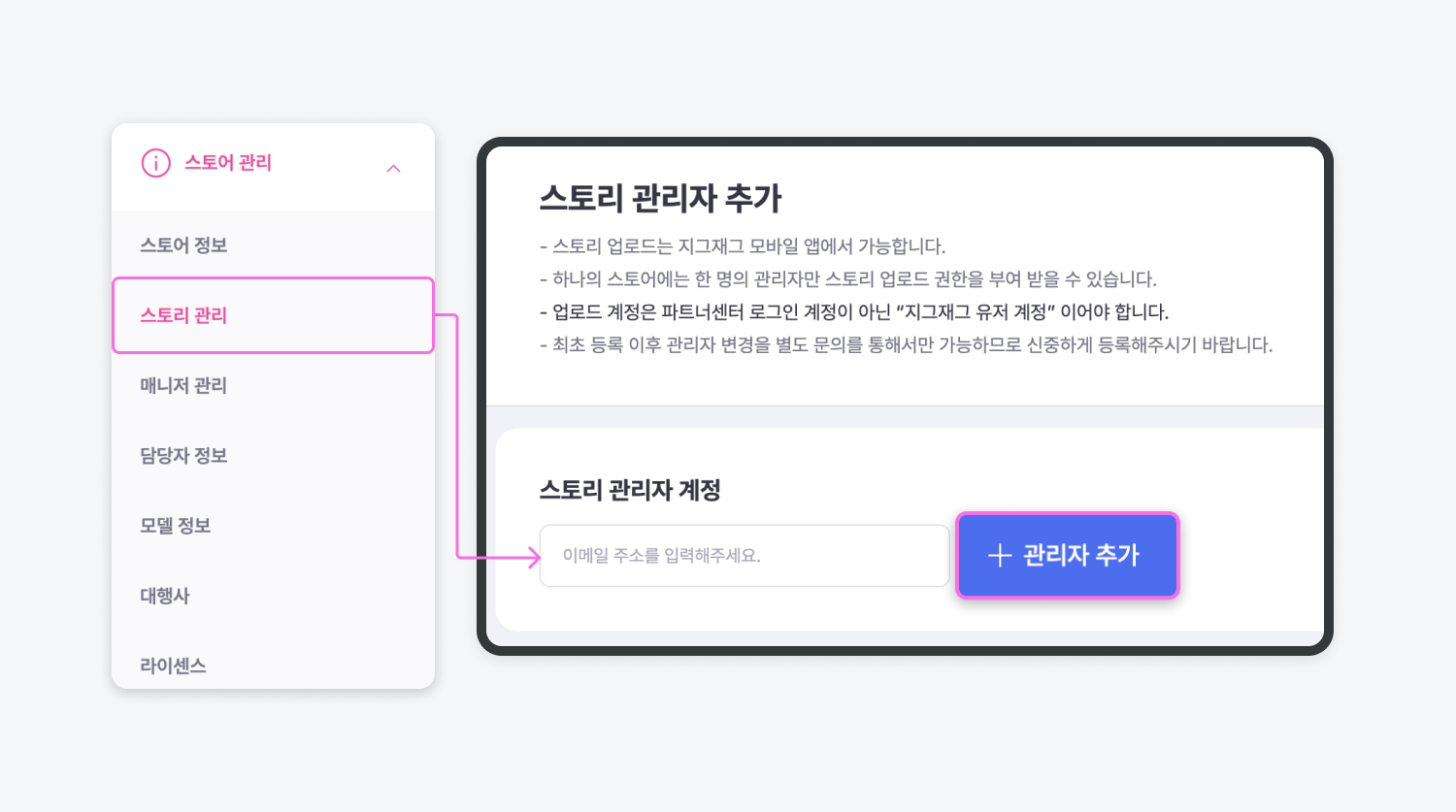Click the pink arrowhead pointing at email field

(x=533, y=557)
